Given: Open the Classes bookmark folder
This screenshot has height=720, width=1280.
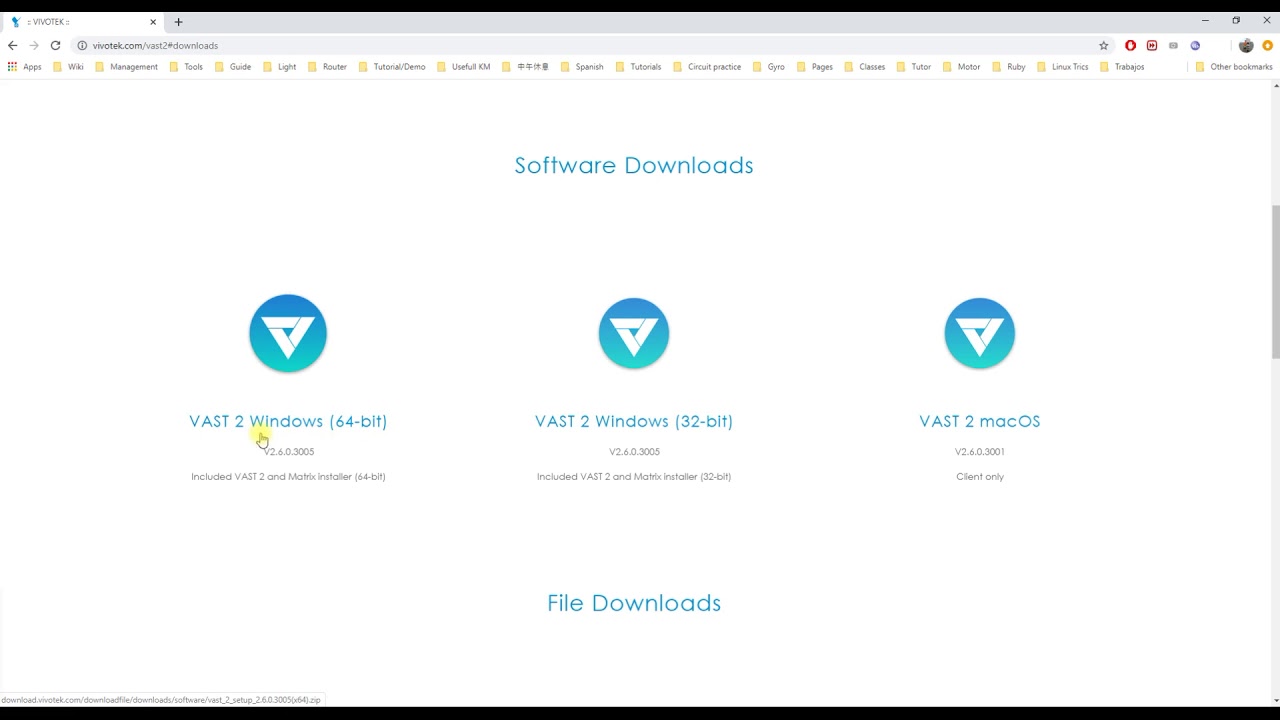Looking at the screenshot, I should (x=864, y=67).
